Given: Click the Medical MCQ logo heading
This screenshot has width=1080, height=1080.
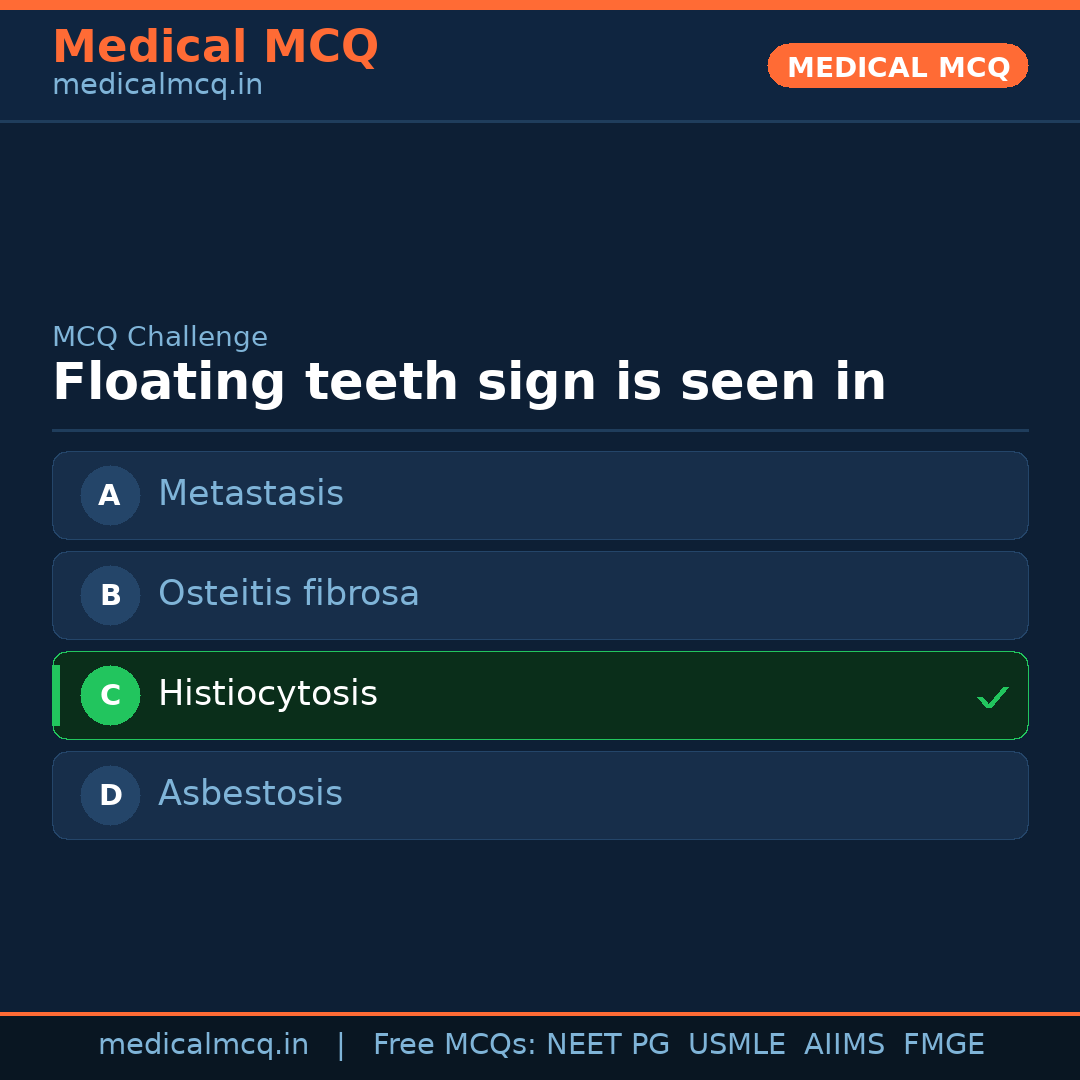Looking at the screenshot, I should (x=215, y=46).
